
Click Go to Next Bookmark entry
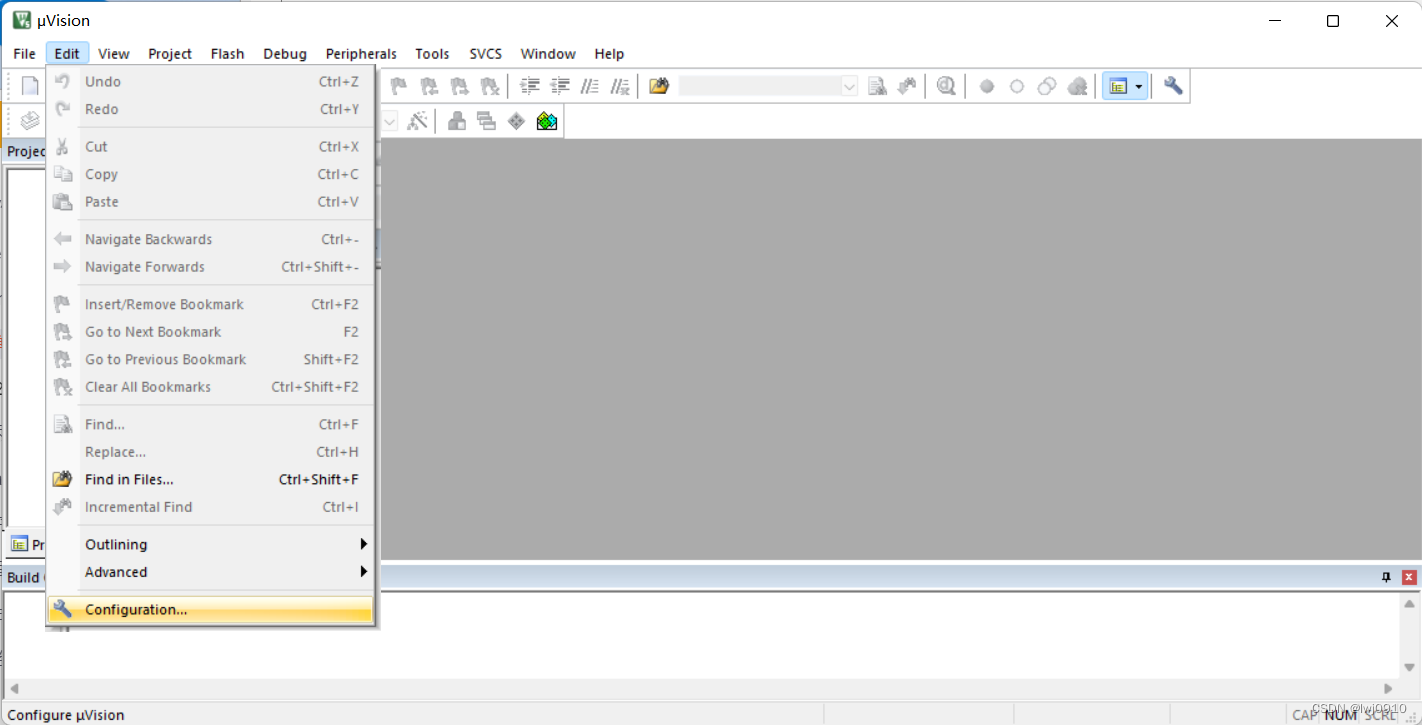point(210,332)
